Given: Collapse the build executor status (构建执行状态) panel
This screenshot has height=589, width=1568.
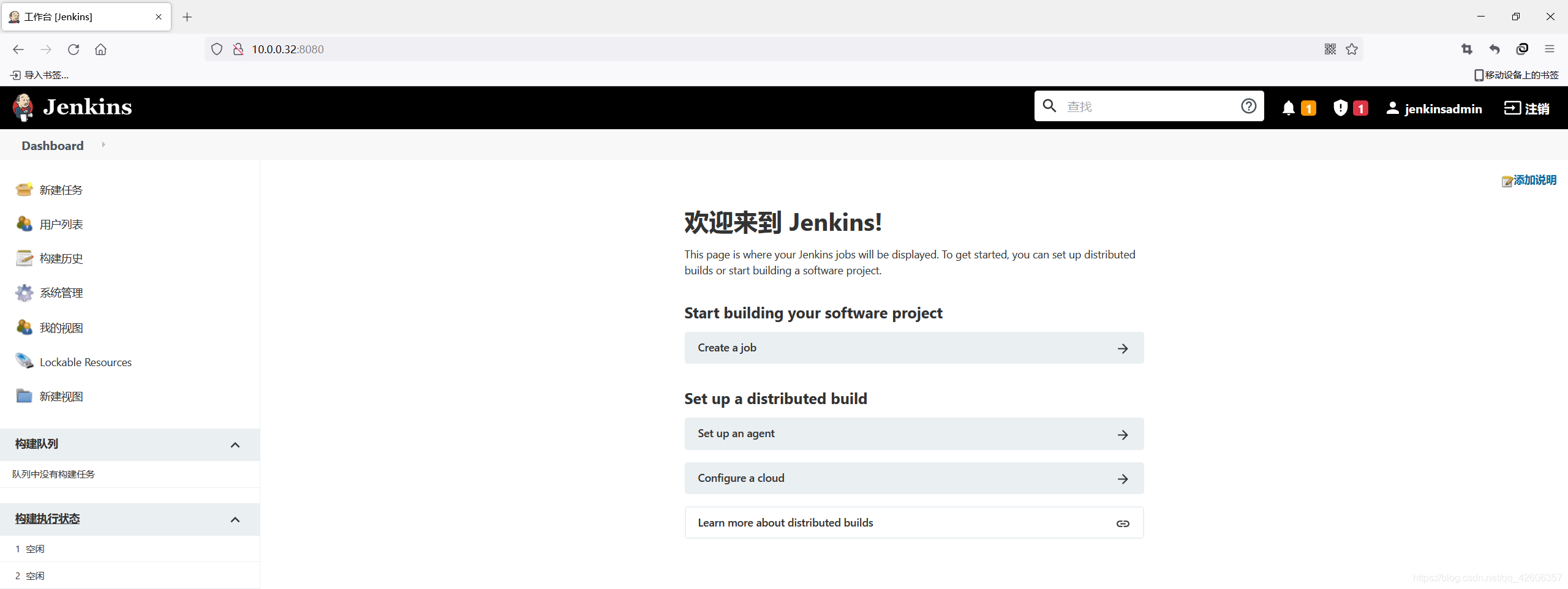Looking at the screenshot, I should point(235,519).
